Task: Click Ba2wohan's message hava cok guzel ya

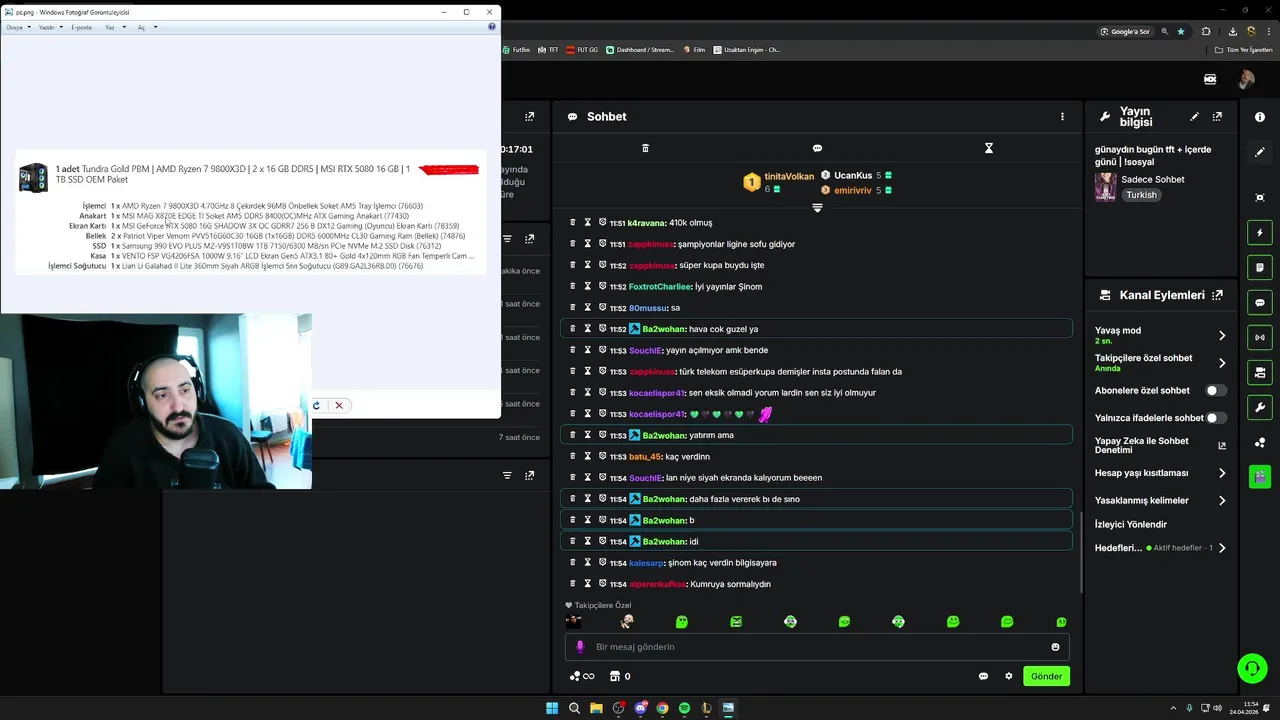Action: click(x=817, y=329)
